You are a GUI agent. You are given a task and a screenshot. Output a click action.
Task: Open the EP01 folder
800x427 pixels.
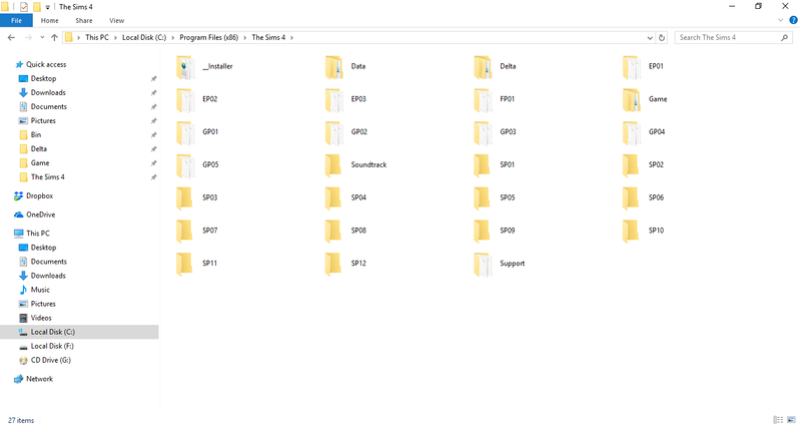point(643,67)
